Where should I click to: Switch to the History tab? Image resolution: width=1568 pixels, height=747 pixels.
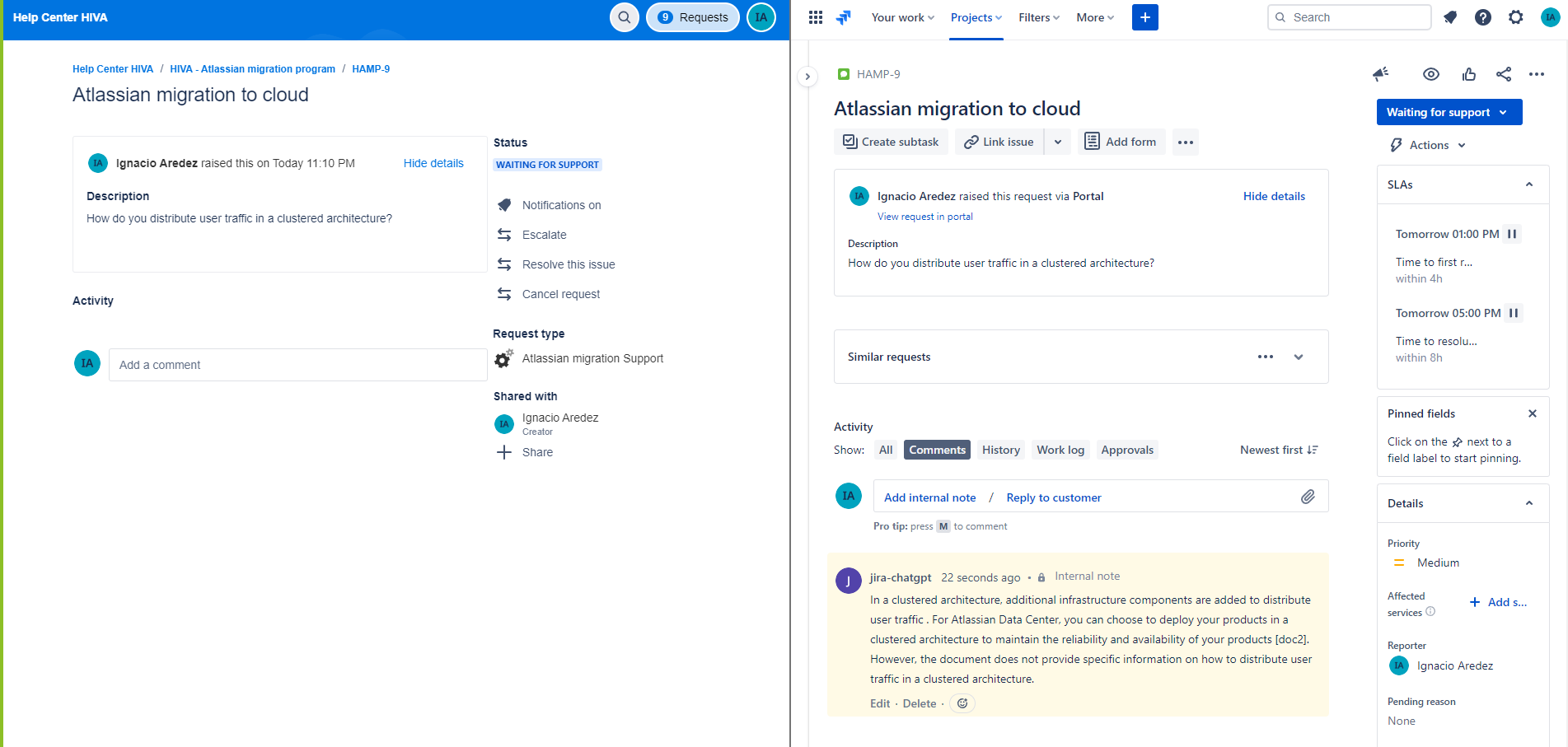[x=1001, y=450]
